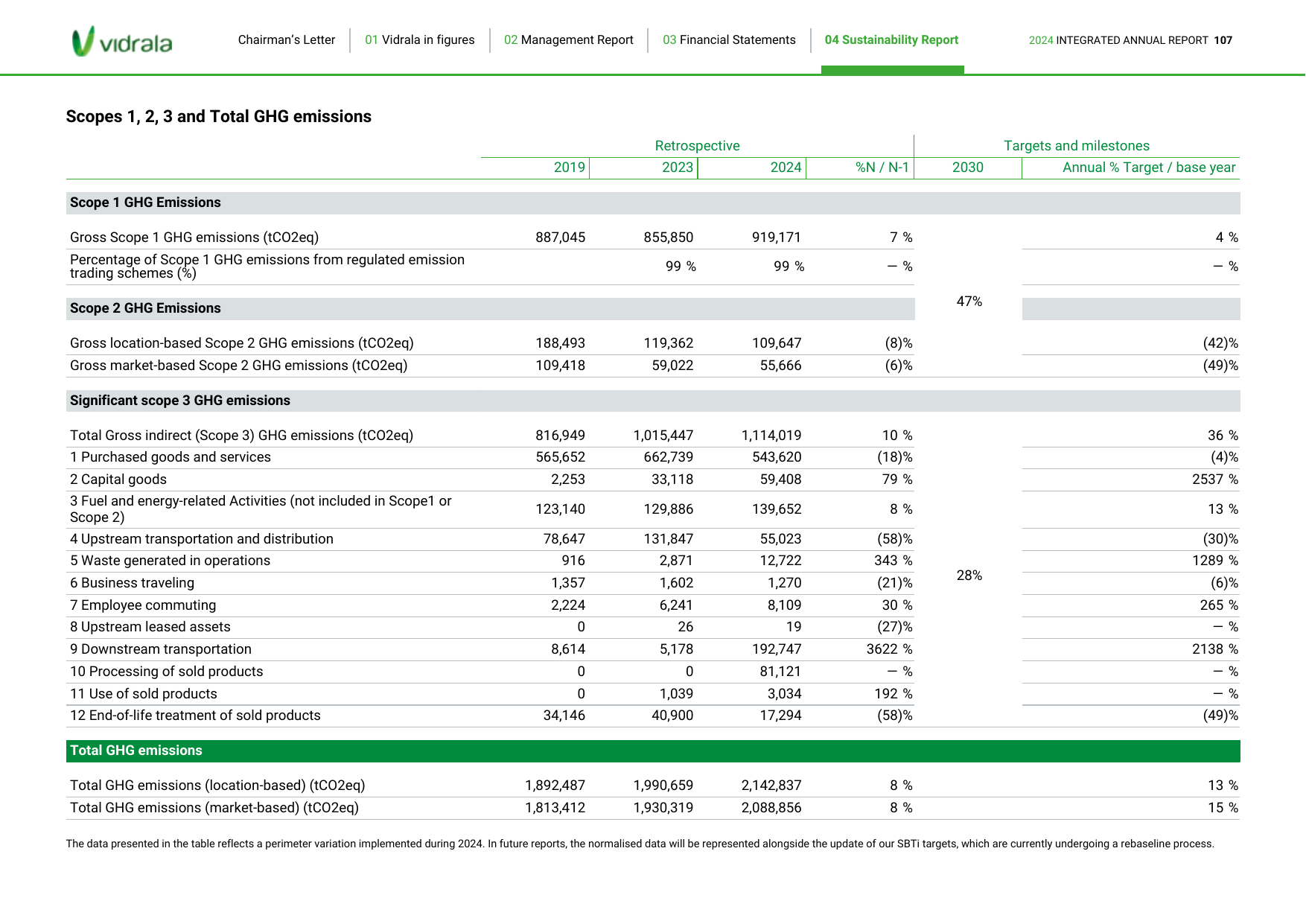Viewport: 1306px width, 924px height.
Task: Select the 1,114,019 total Scope 3 value
Action: 771,436
